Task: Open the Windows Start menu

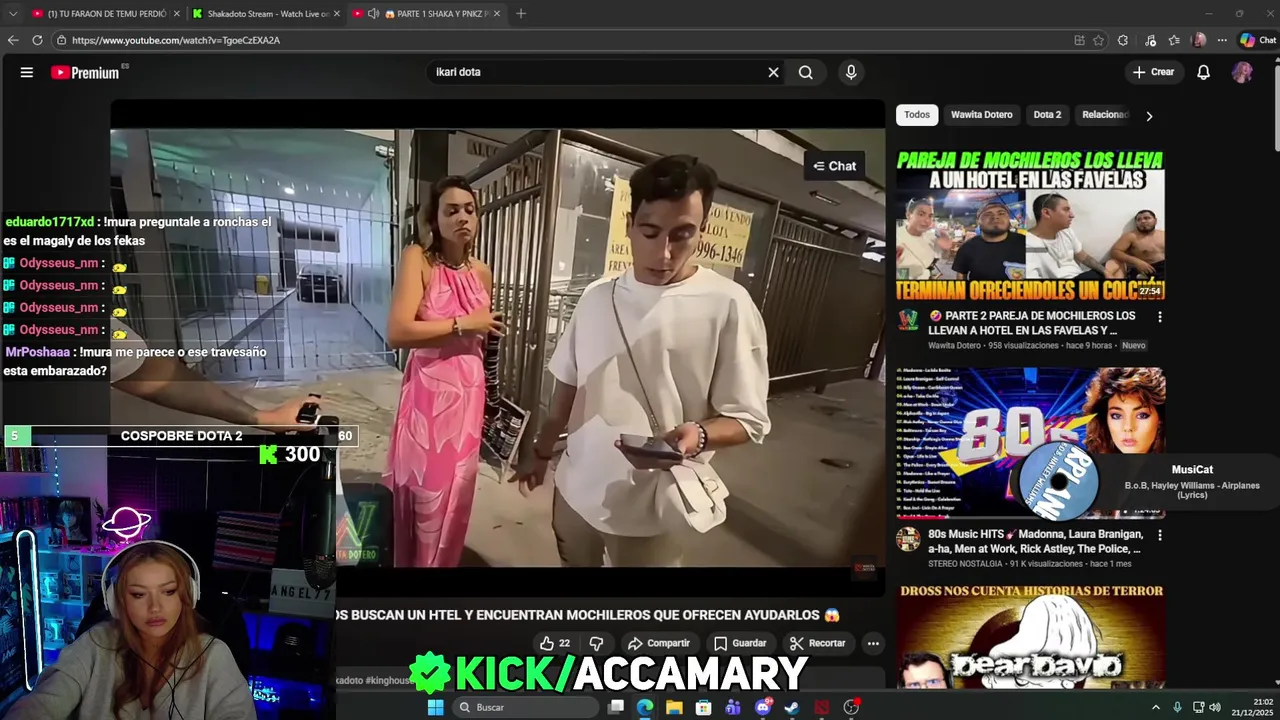Action: (435, 707)
